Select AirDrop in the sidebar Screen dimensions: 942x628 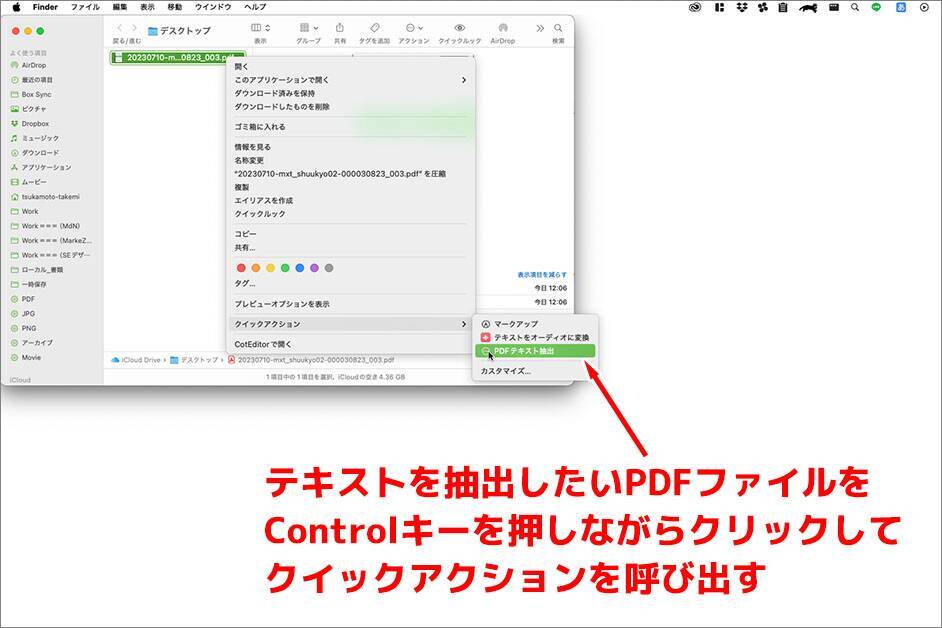[x=34, y=65]
